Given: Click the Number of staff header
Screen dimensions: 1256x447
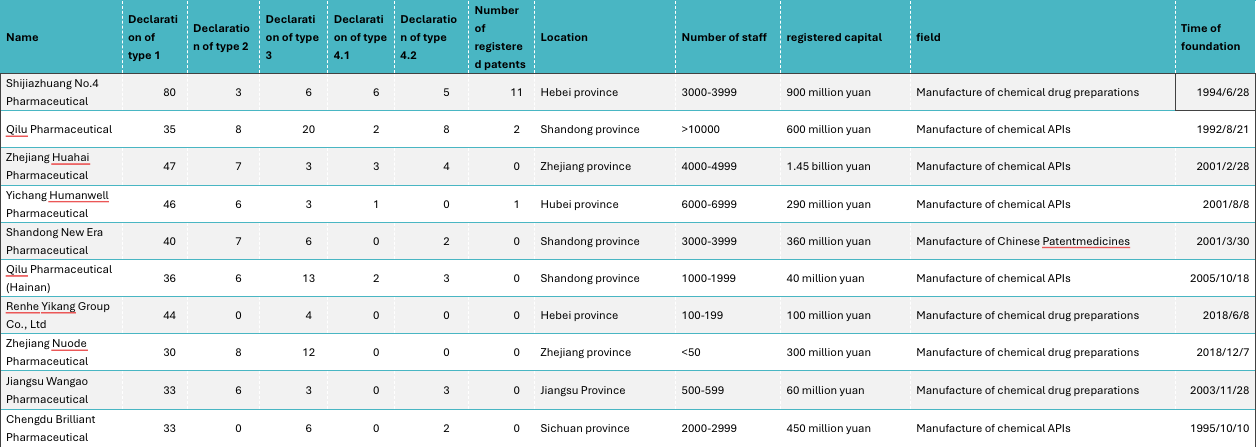Looking at the screenshot, I should coord(728,37).
